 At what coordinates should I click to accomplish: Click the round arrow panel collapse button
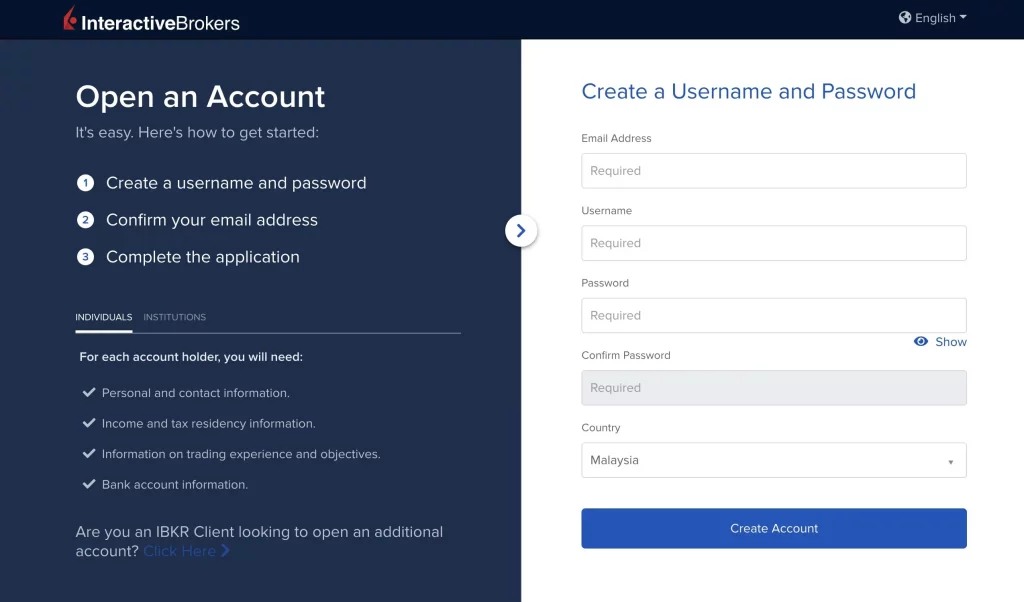[521, 231]
